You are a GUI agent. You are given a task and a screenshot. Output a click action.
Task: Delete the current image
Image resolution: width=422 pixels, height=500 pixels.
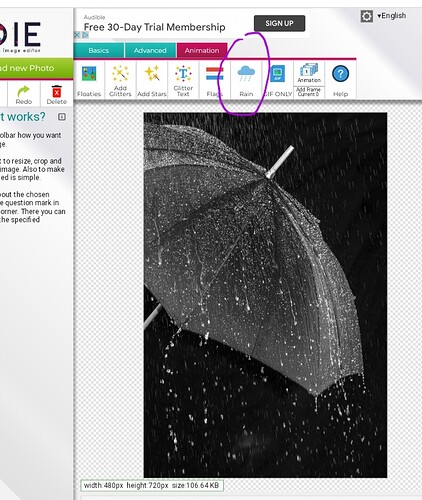click(56, 95)
